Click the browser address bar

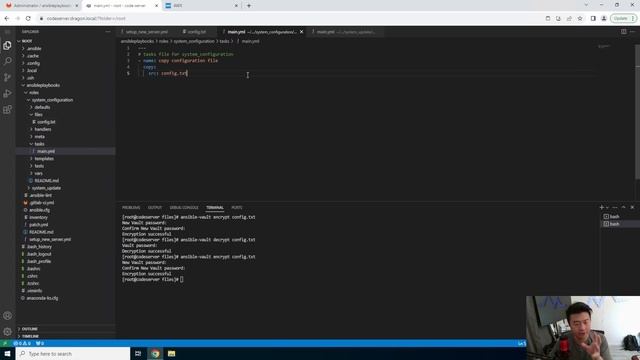286,18
